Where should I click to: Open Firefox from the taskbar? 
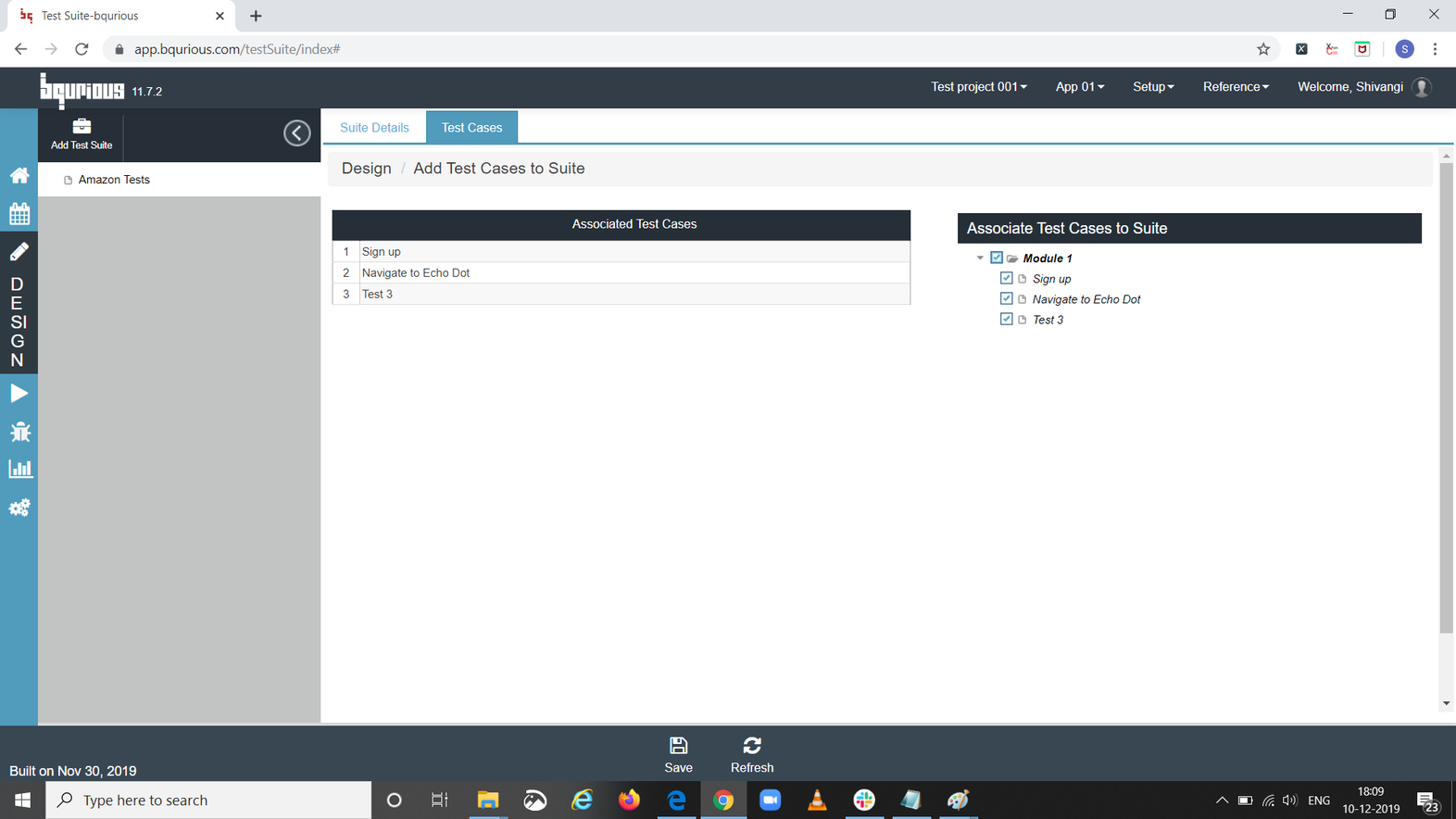(x=629, y=800)
